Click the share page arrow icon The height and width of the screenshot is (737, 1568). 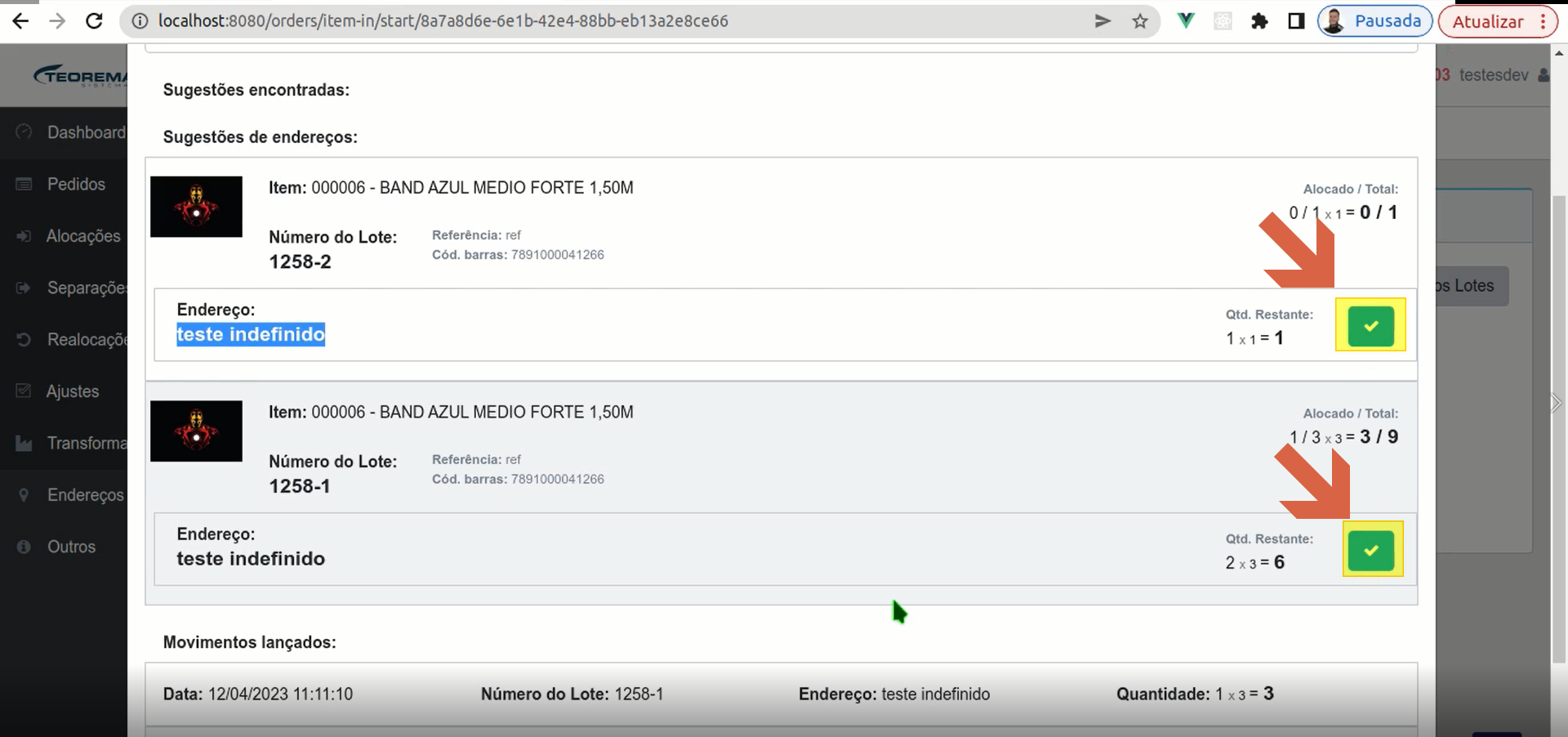[x=1102, y=20]
